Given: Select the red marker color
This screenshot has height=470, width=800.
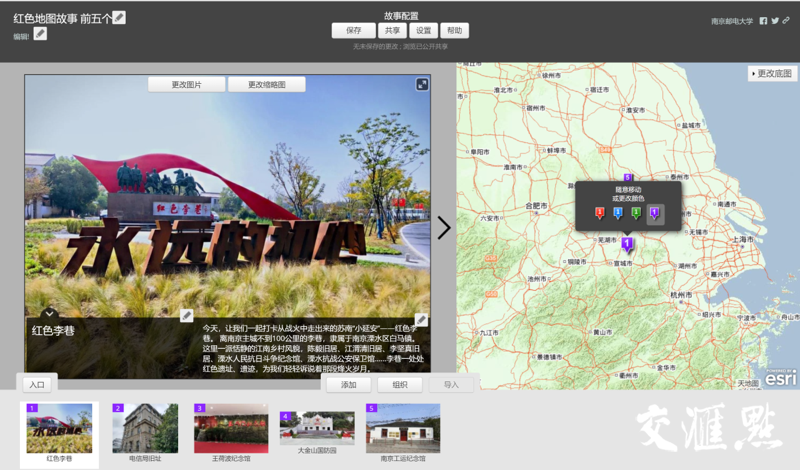Looking at the screenshot, I should (599, 212).
